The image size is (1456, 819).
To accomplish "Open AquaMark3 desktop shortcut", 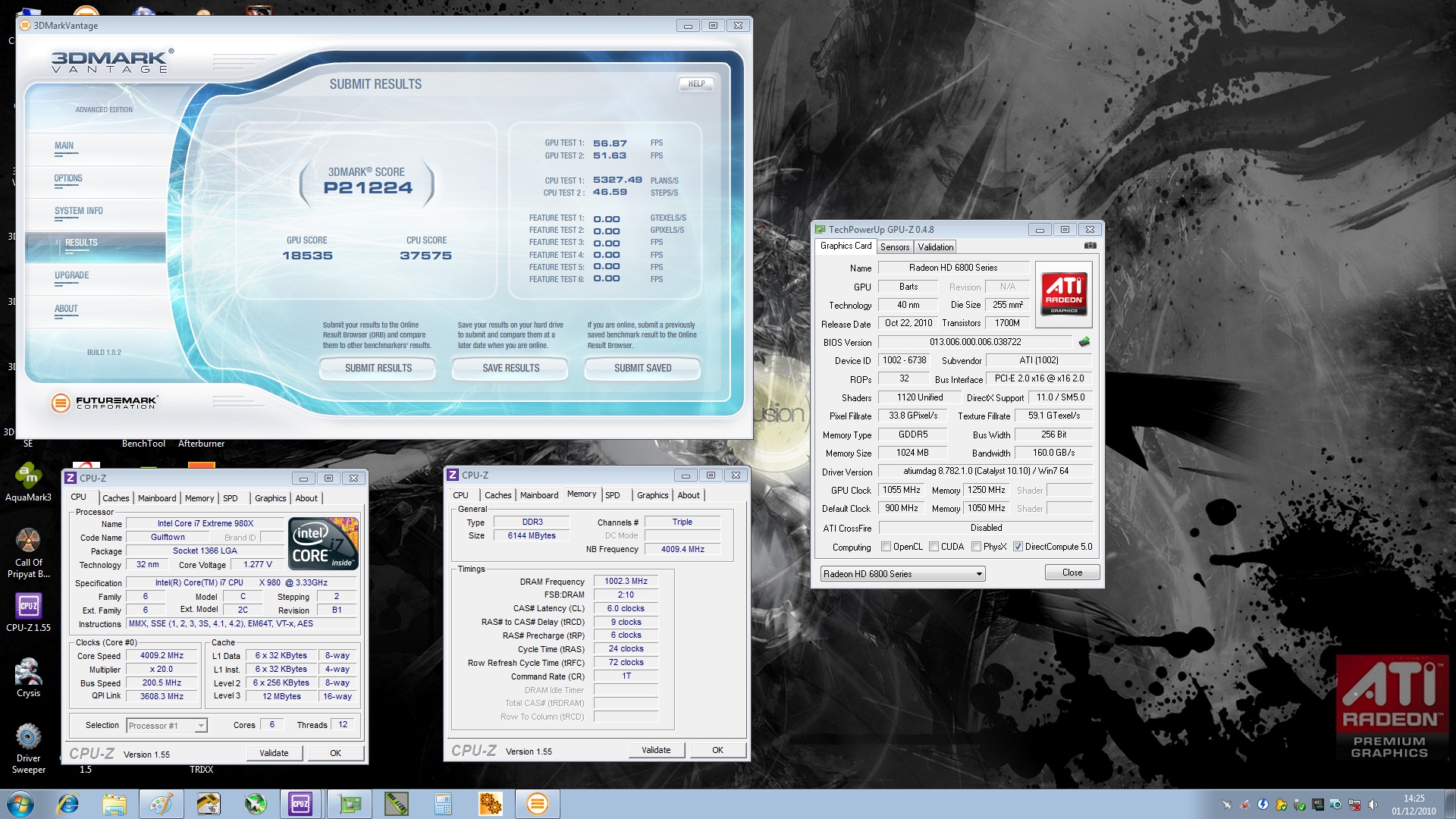I will pyautogui.click(x=28, y=477).
